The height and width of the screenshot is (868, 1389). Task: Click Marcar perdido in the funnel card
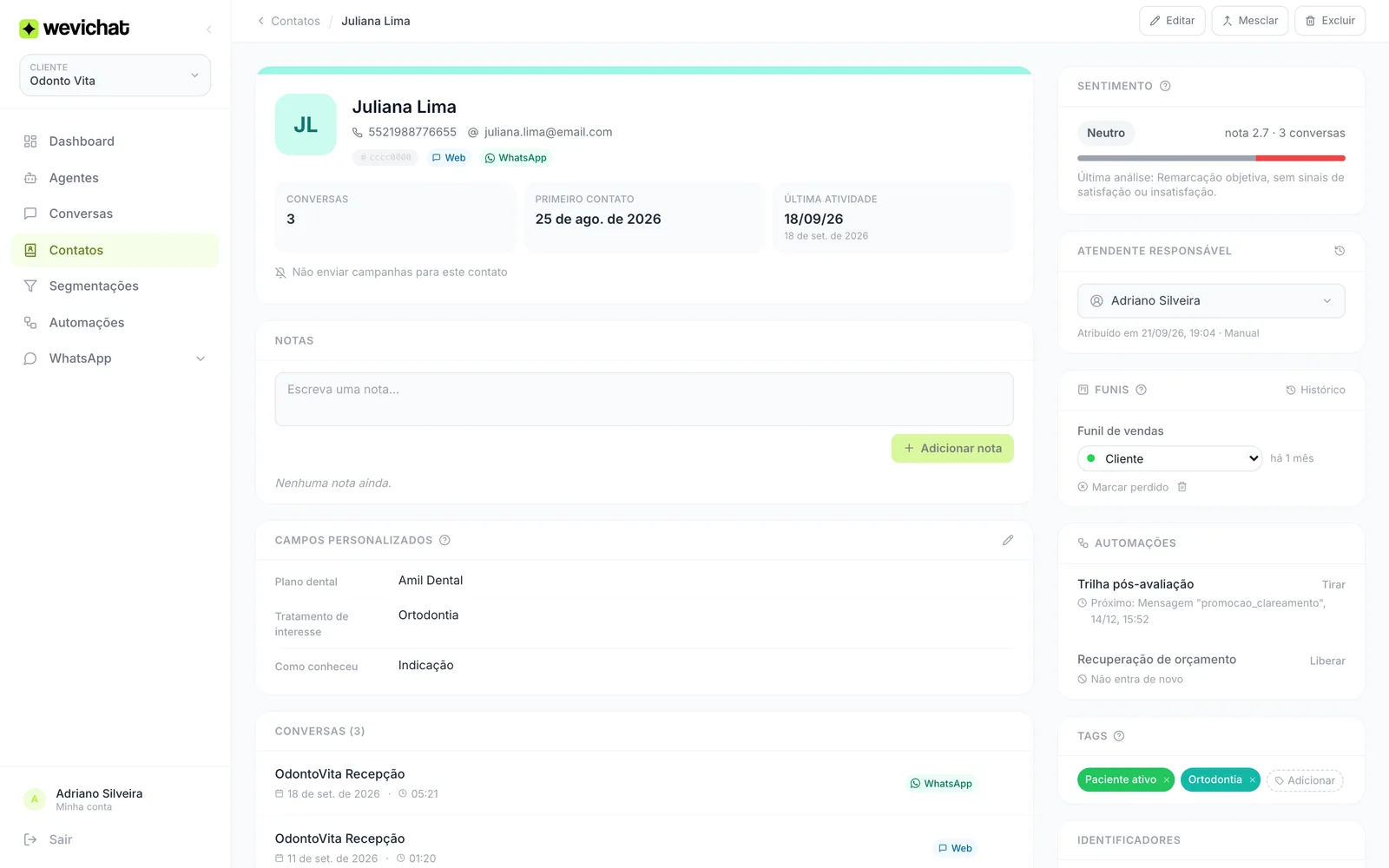coord(1123,487)
